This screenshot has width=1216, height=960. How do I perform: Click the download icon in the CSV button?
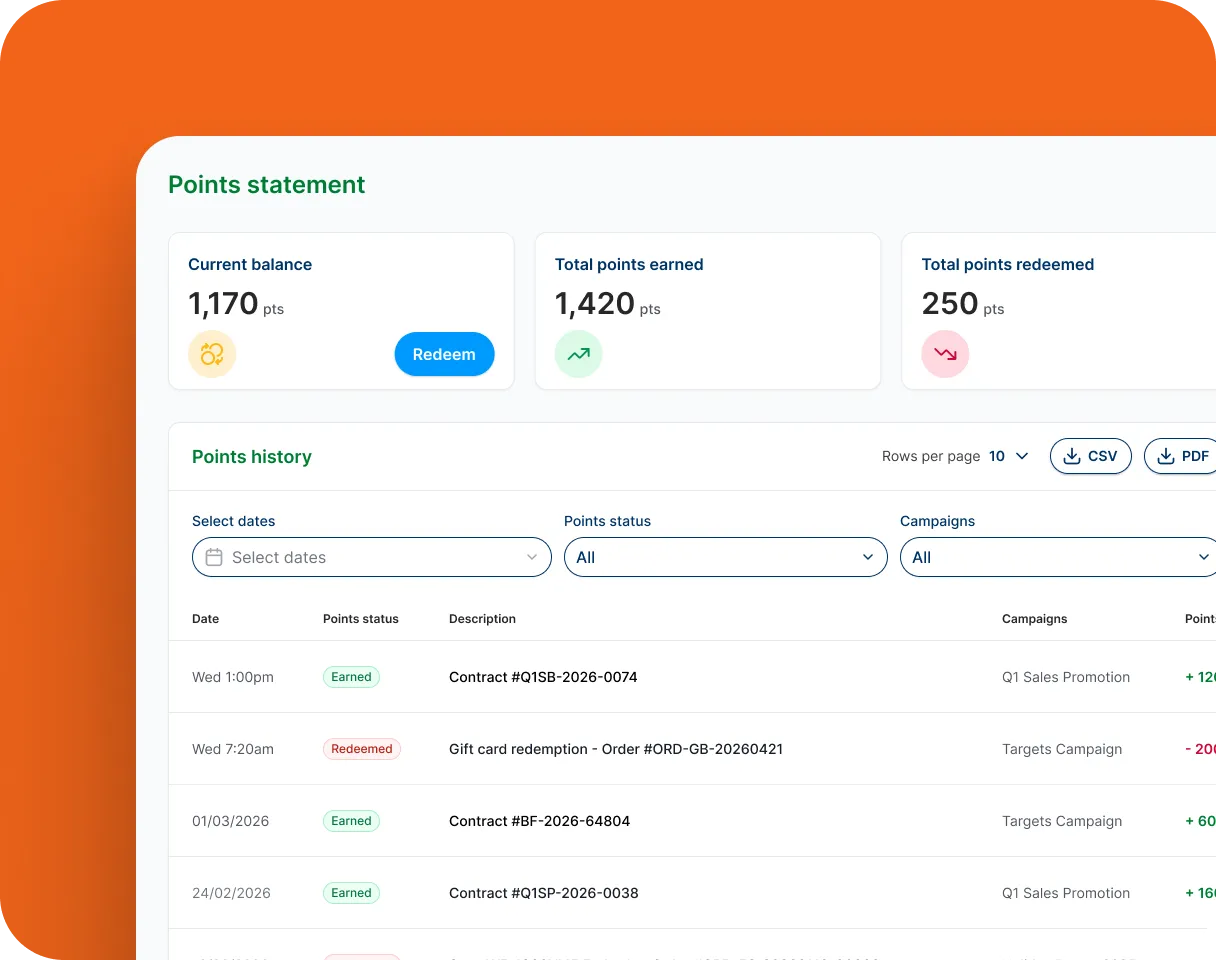tap(1072, 456)
